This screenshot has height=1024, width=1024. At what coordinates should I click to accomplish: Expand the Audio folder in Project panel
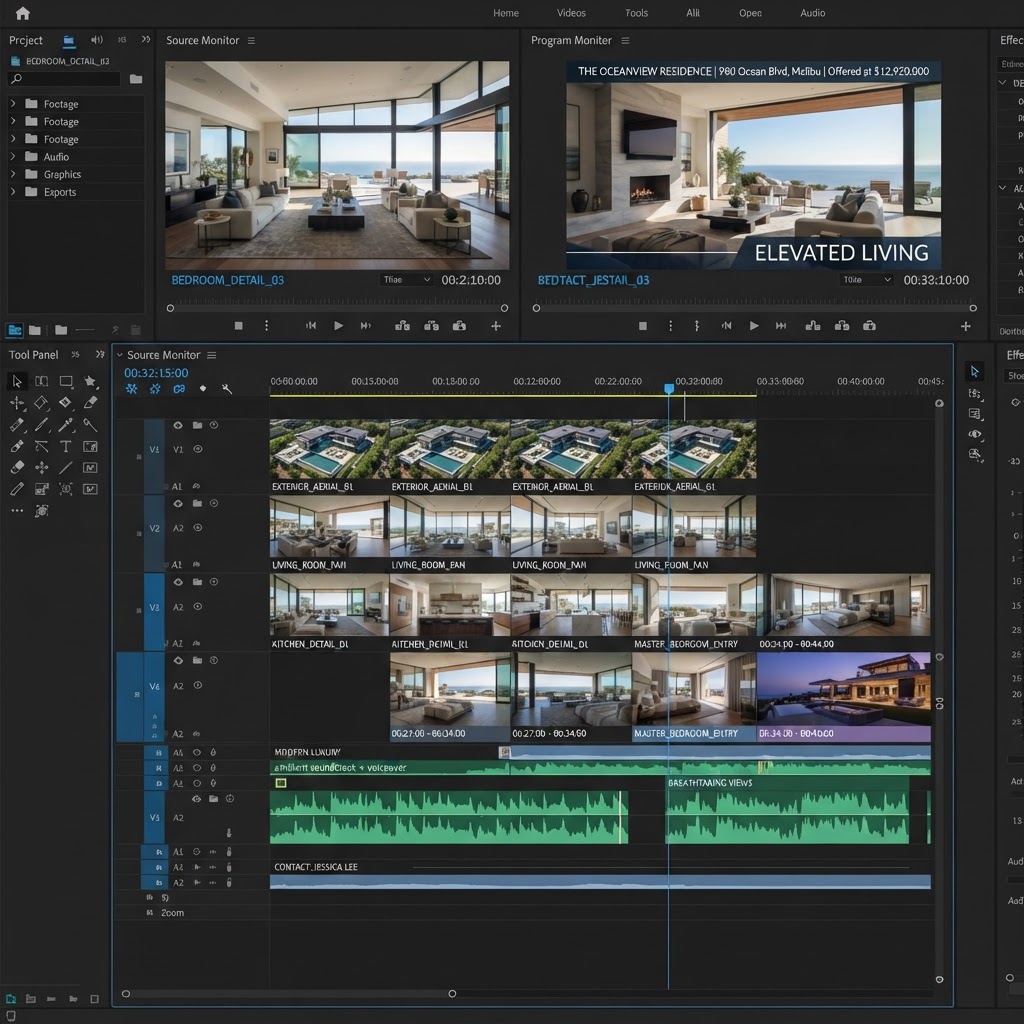click(13, 156)
